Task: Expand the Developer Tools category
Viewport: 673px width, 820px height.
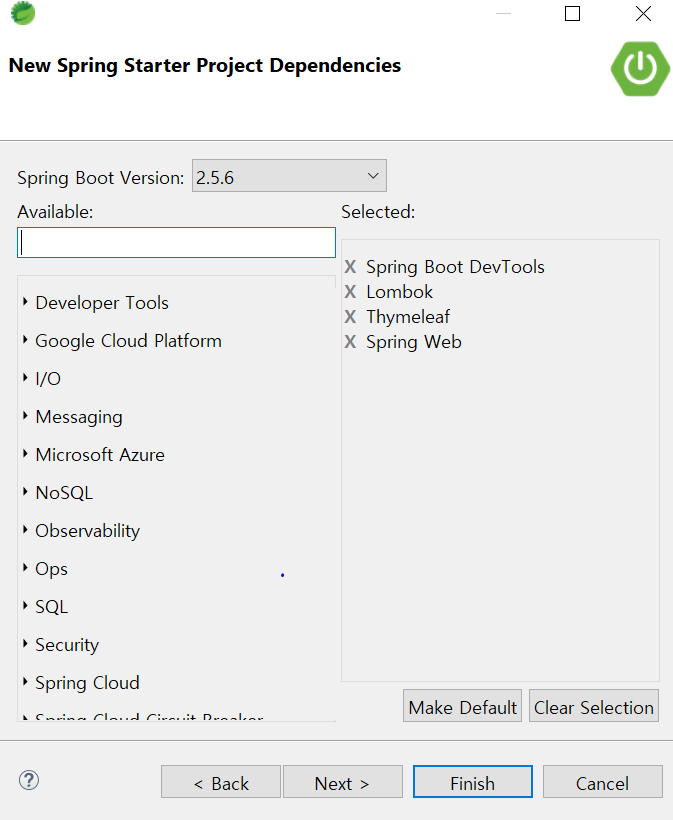Action: click(25, 301)
